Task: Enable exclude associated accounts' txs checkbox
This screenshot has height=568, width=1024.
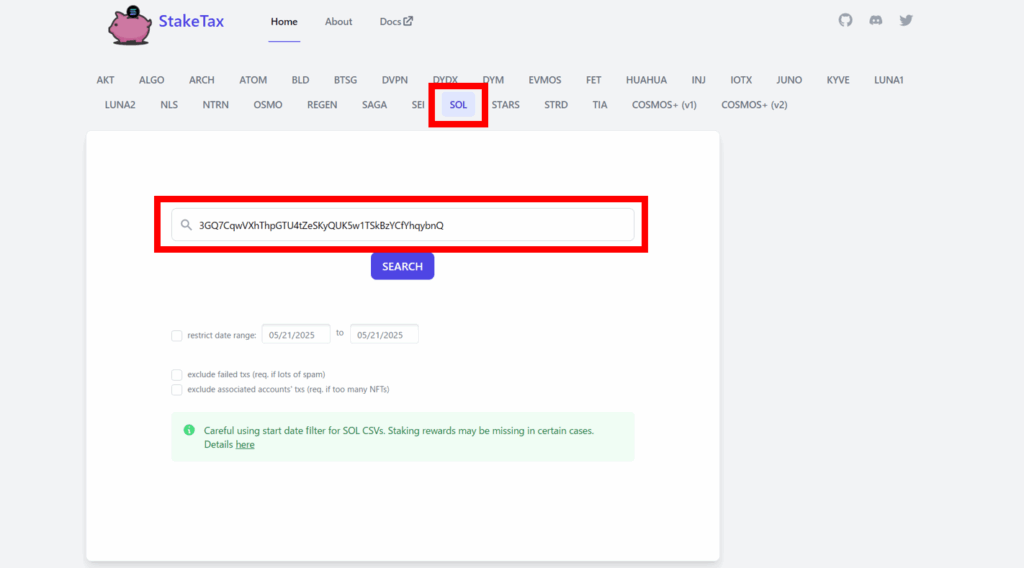Action: [x=176, y=390]
